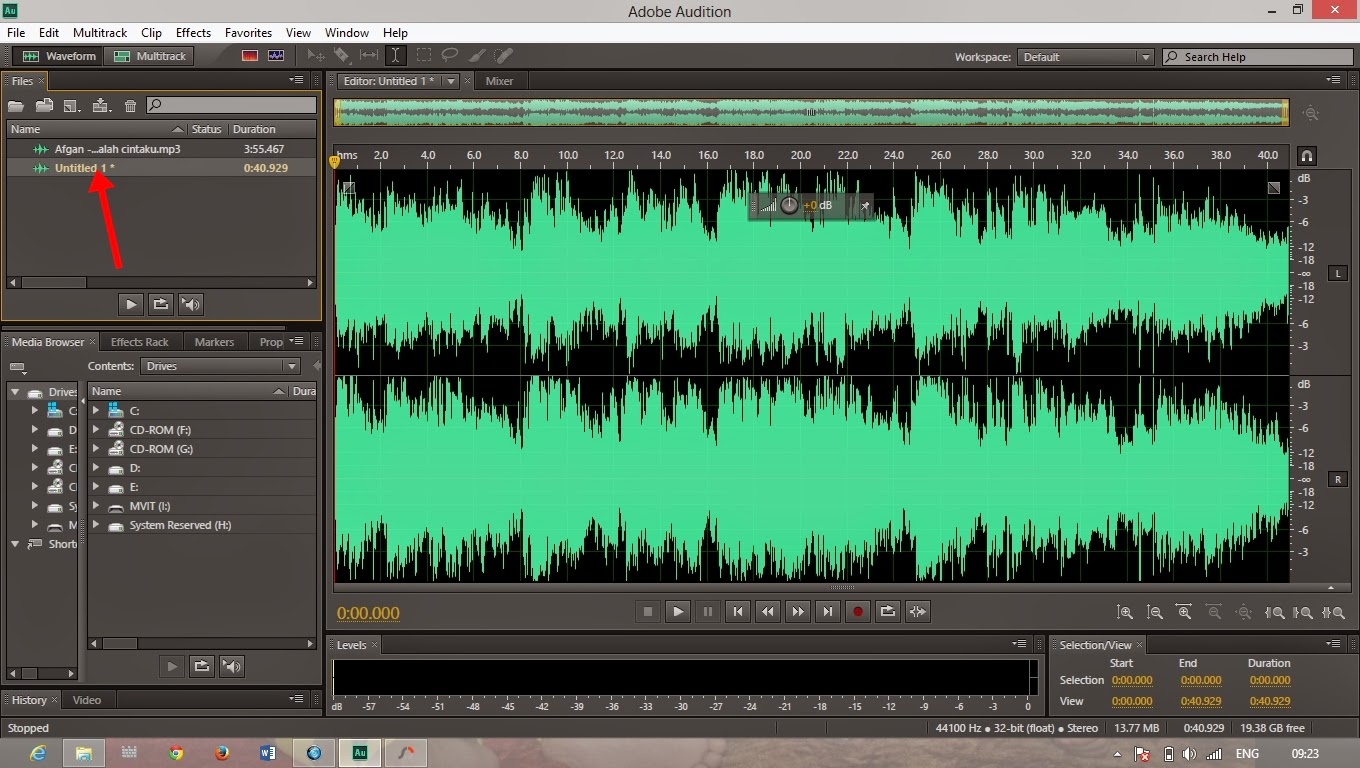Click the Fast Forward button
1360x768 pixels.
[797, 612]
